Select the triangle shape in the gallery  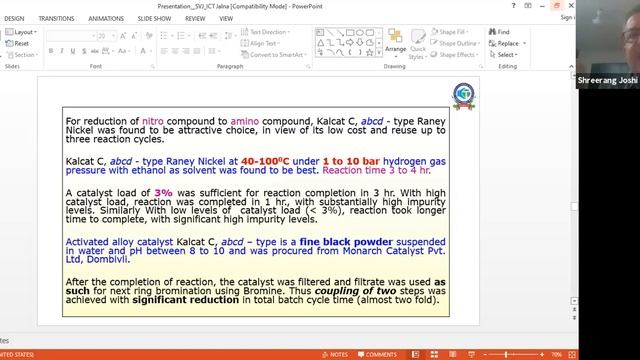tap(321, 42)
